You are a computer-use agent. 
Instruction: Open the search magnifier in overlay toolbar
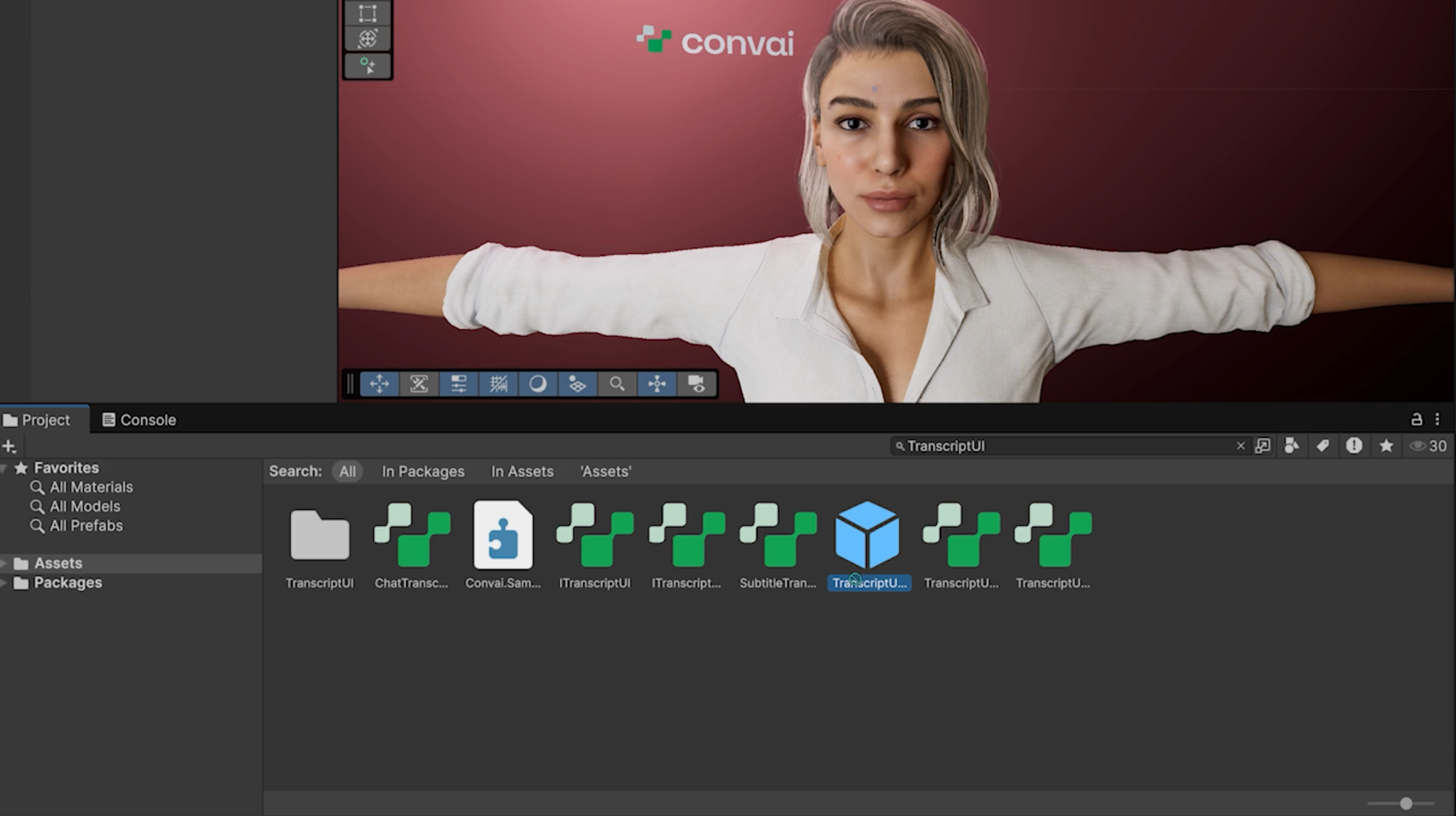(x=616, y=384)
